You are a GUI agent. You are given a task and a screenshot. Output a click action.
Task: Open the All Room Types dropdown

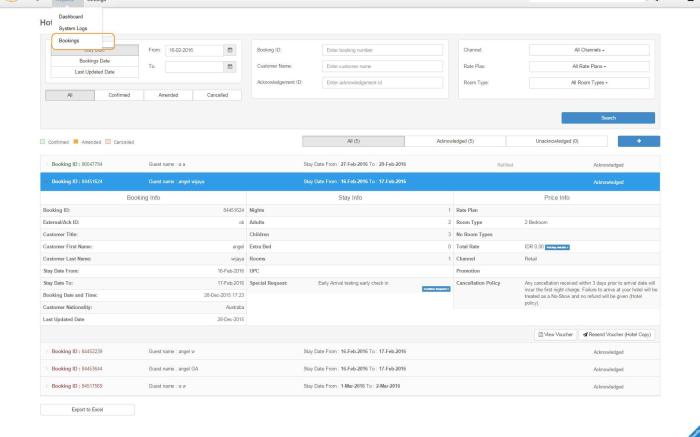[x=589, y=83]
